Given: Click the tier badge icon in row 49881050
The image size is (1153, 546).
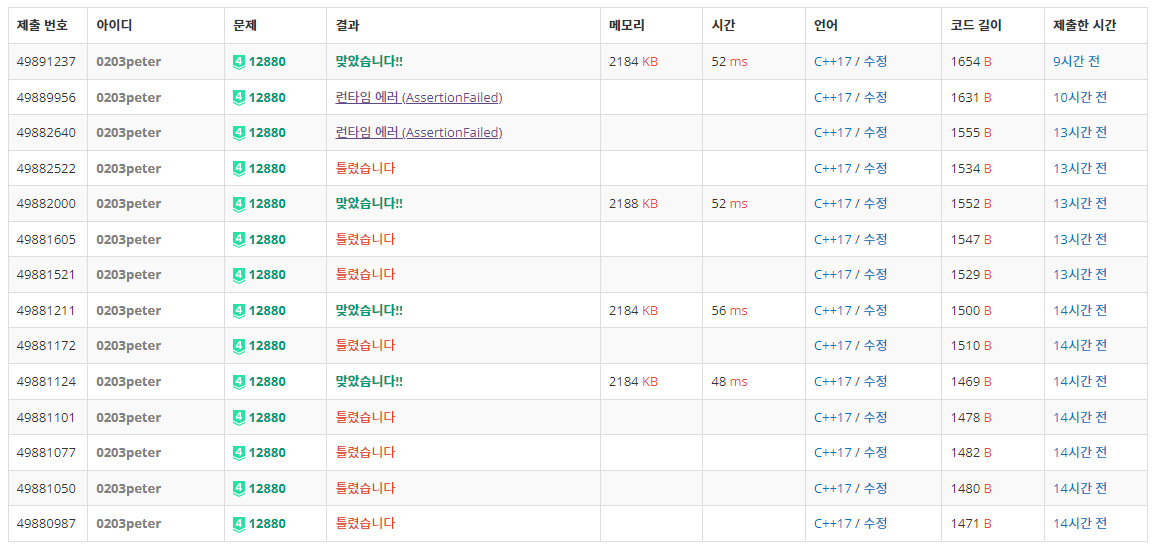Looking at the screenshot, I should pyautogui.click(x=238, y=488).
